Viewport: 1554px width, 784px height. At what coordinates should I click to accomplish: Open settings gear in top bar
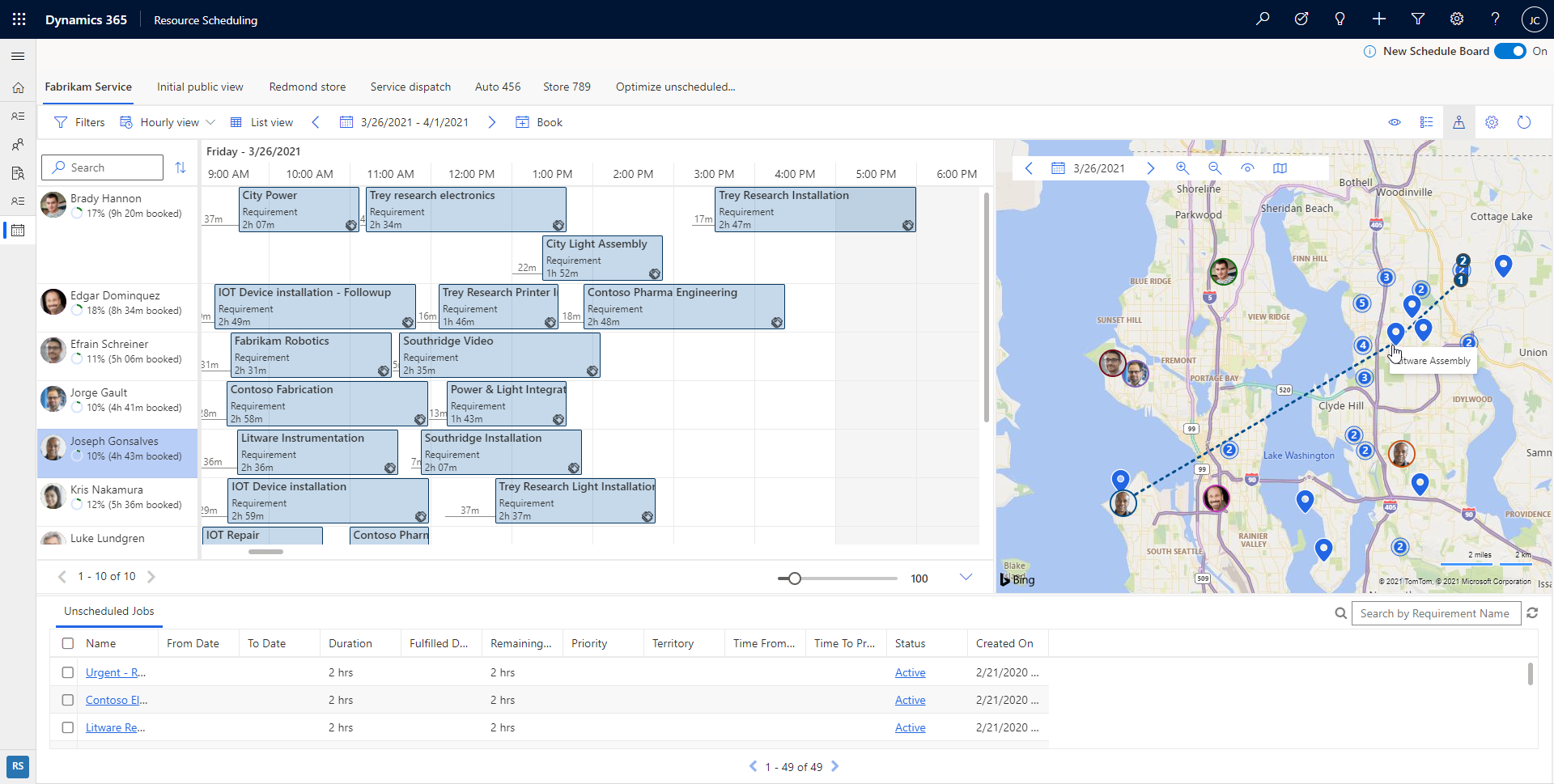(x=1457, y=19)
